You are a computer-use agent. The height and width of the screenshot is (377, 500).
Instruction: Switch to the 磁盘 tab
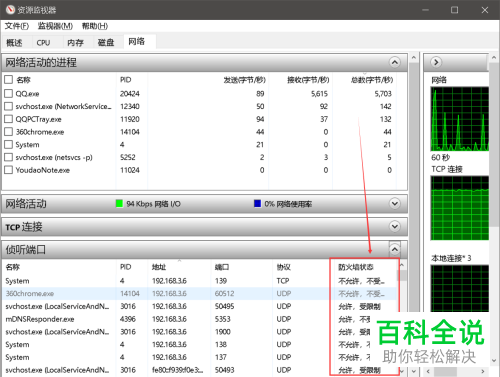pos(106,43)
